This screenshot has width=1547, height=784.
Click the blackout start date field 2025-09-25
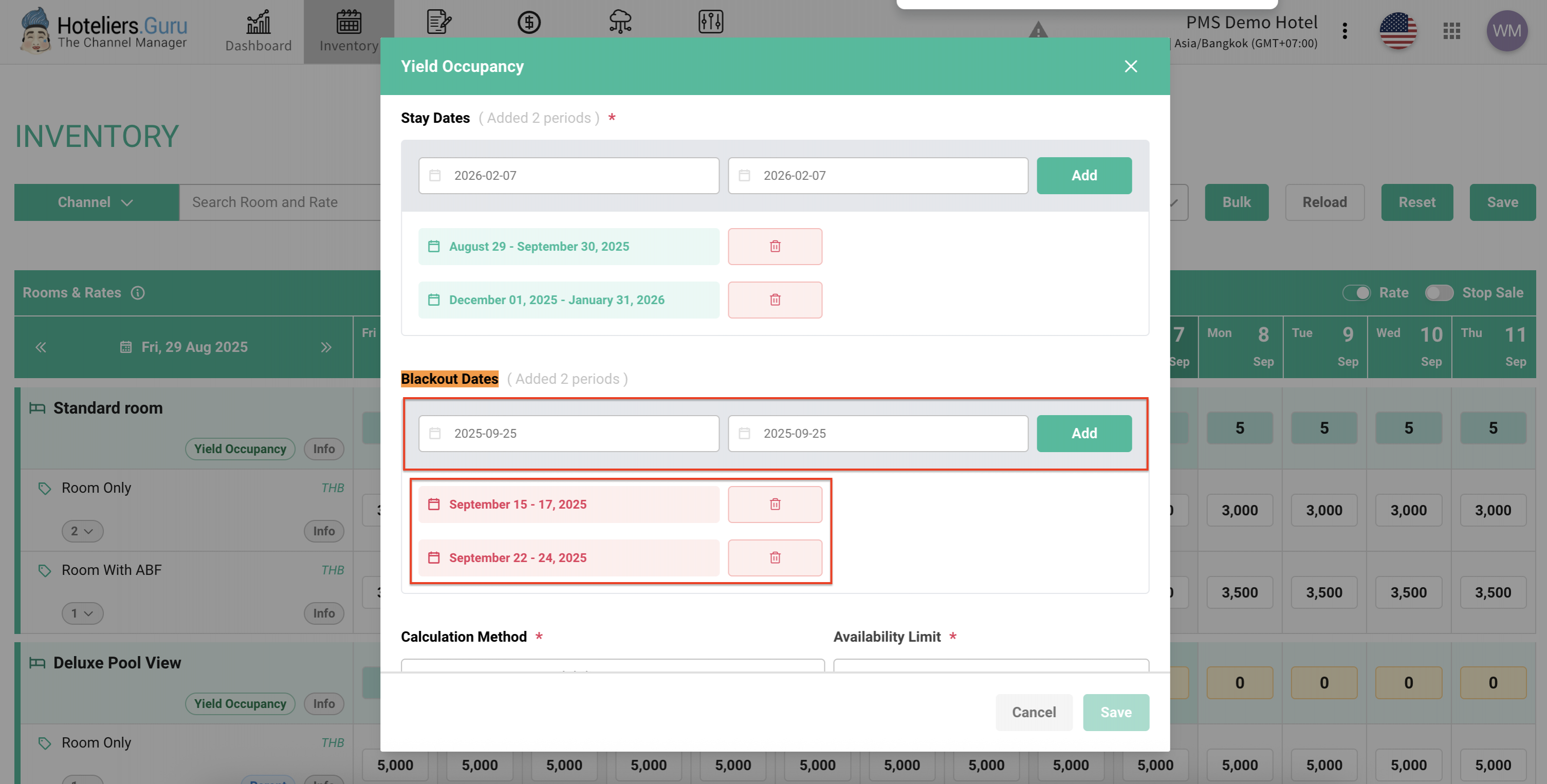(568, 433)
